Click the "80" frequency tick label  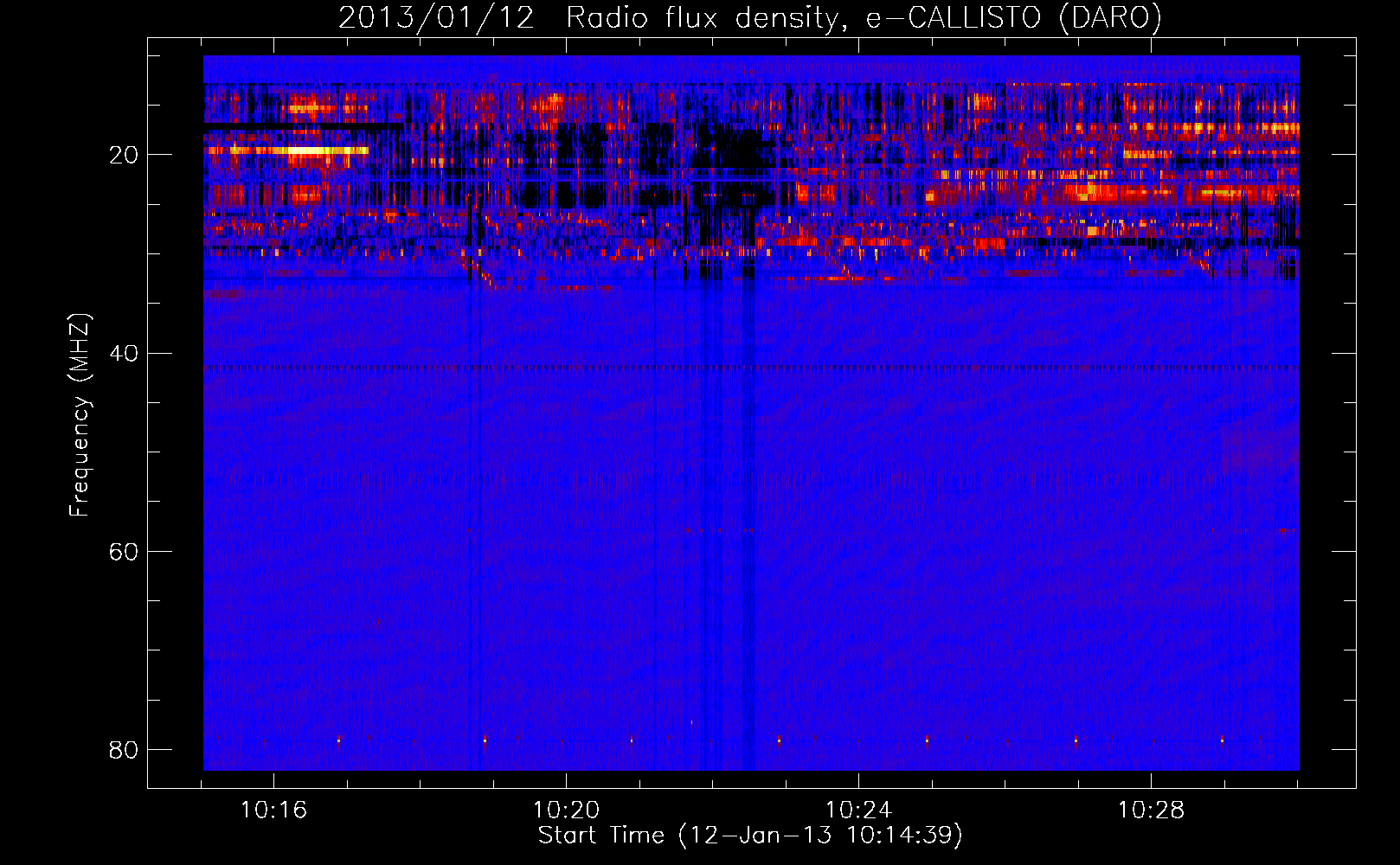(124, 749)
